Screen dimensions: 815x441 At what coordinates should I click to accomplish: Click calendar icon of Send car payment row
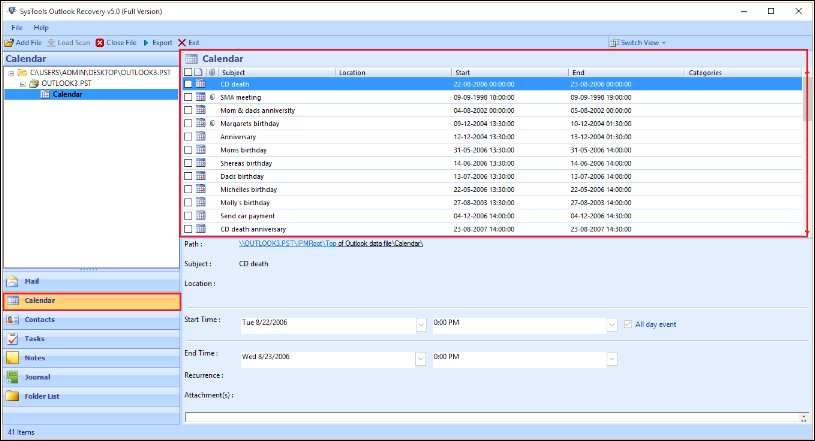coord(201,215)
